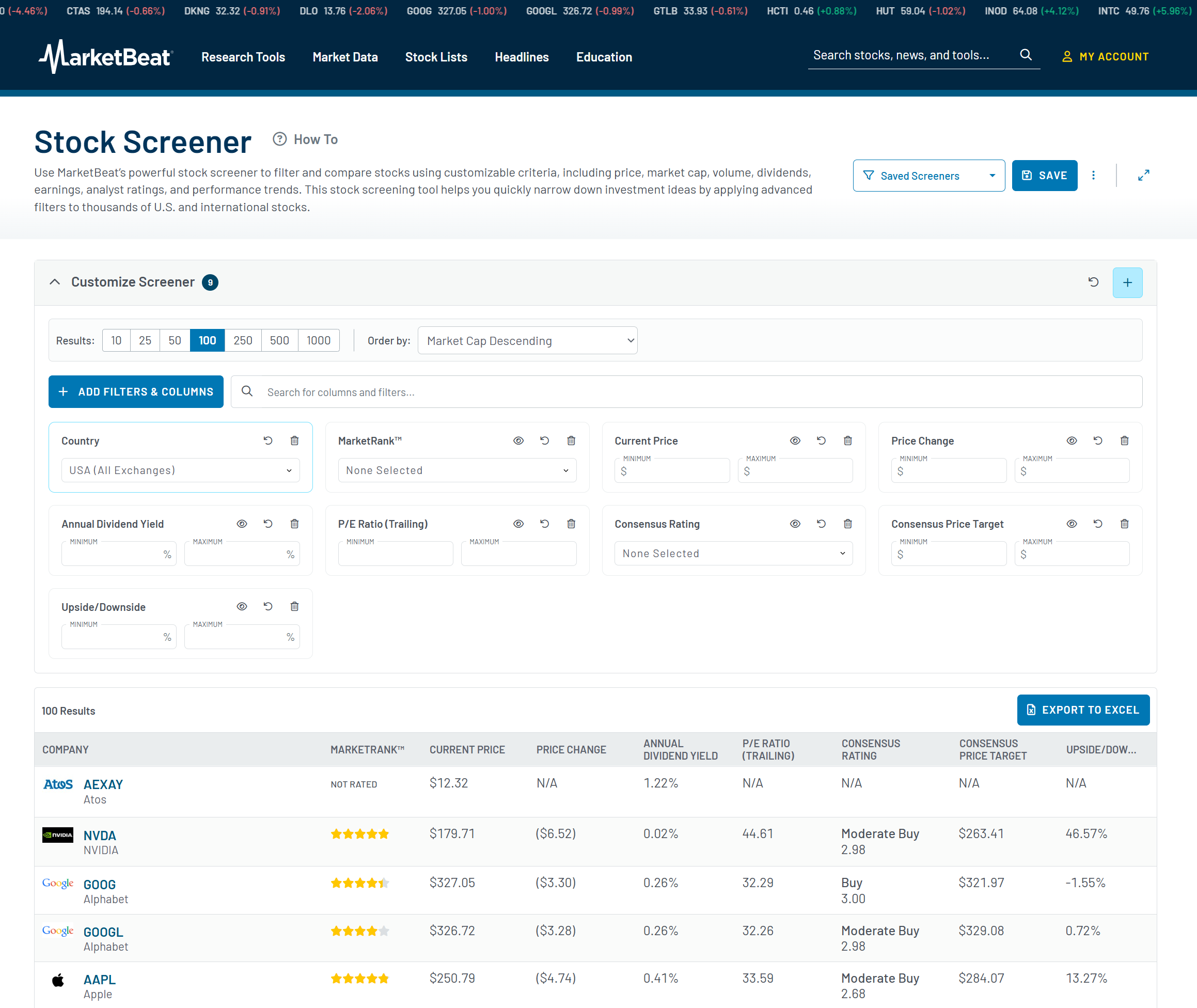Toggle visibility of Annual Dividend Yield filter
This screenshot has height=1008, width=1197.
coord(242,524)
